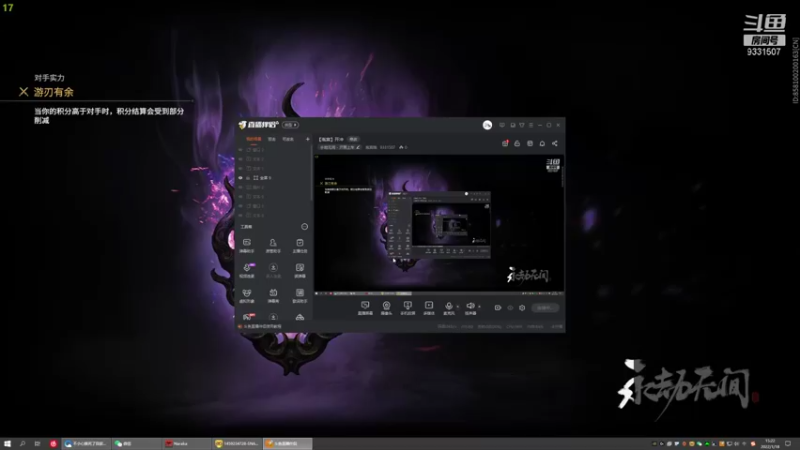Select the active orange scene tab
The height and width of the screenshot is (450, 800).
[x=254, y=139]
